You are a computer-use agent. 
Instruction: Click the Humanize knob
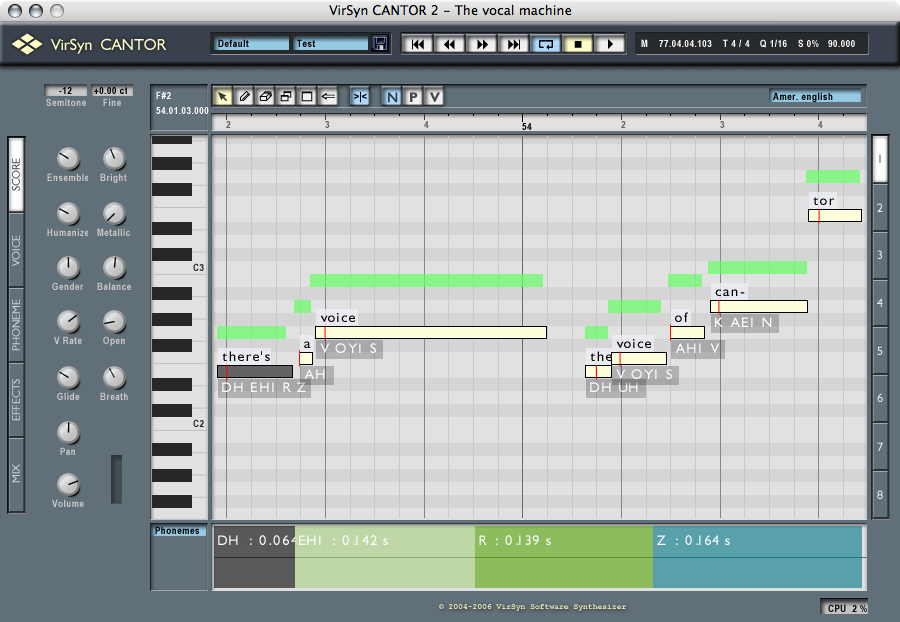[x=68, y=214]
